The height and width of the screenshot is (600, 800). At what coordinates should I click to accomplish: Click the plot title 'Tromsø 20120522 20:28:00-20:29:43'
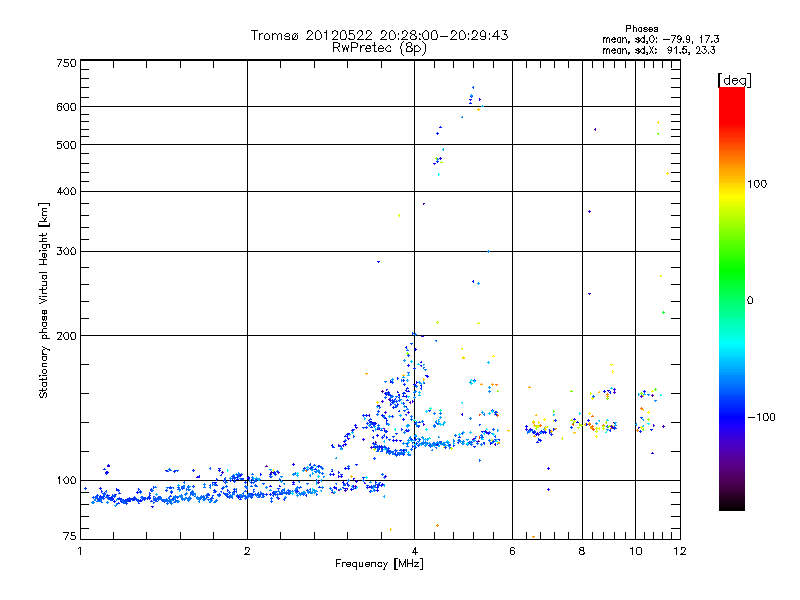tap(379, 35)
